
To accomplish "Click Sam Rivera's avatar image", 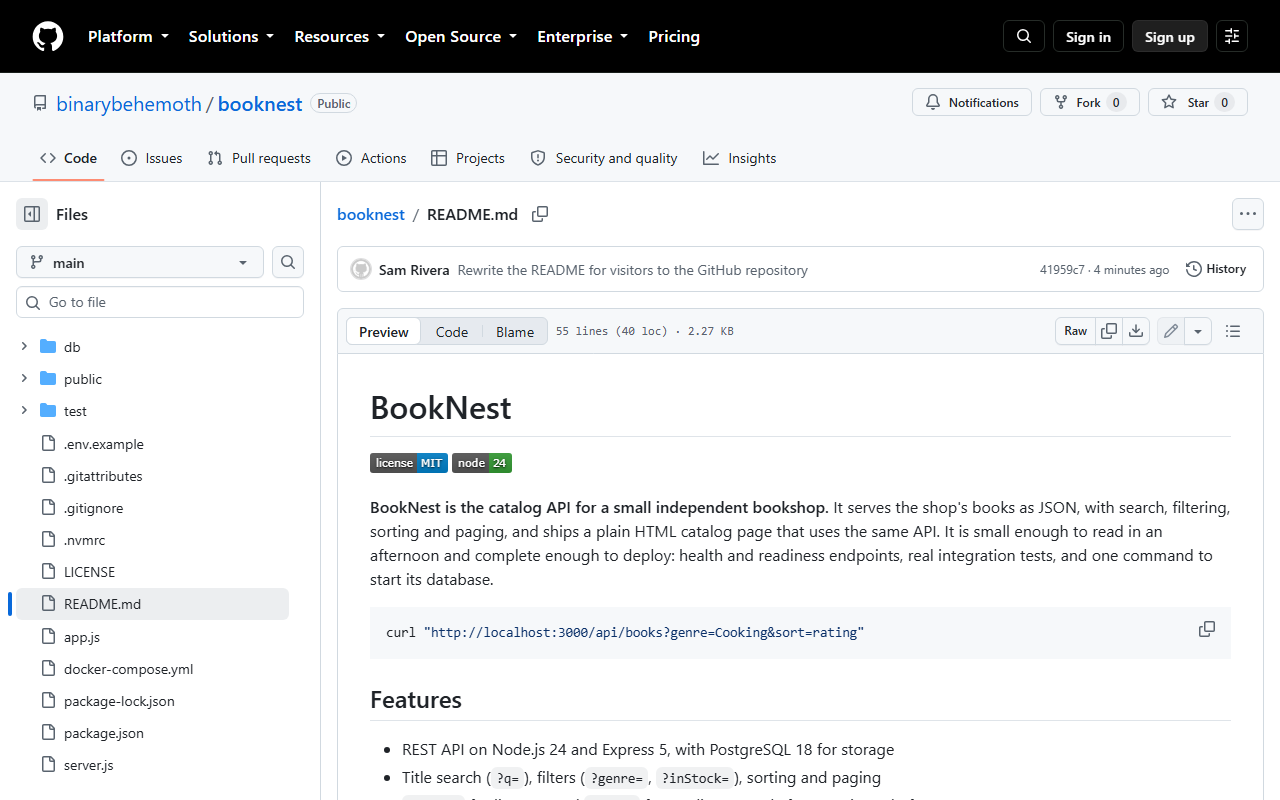I will [x=361, y=269].
